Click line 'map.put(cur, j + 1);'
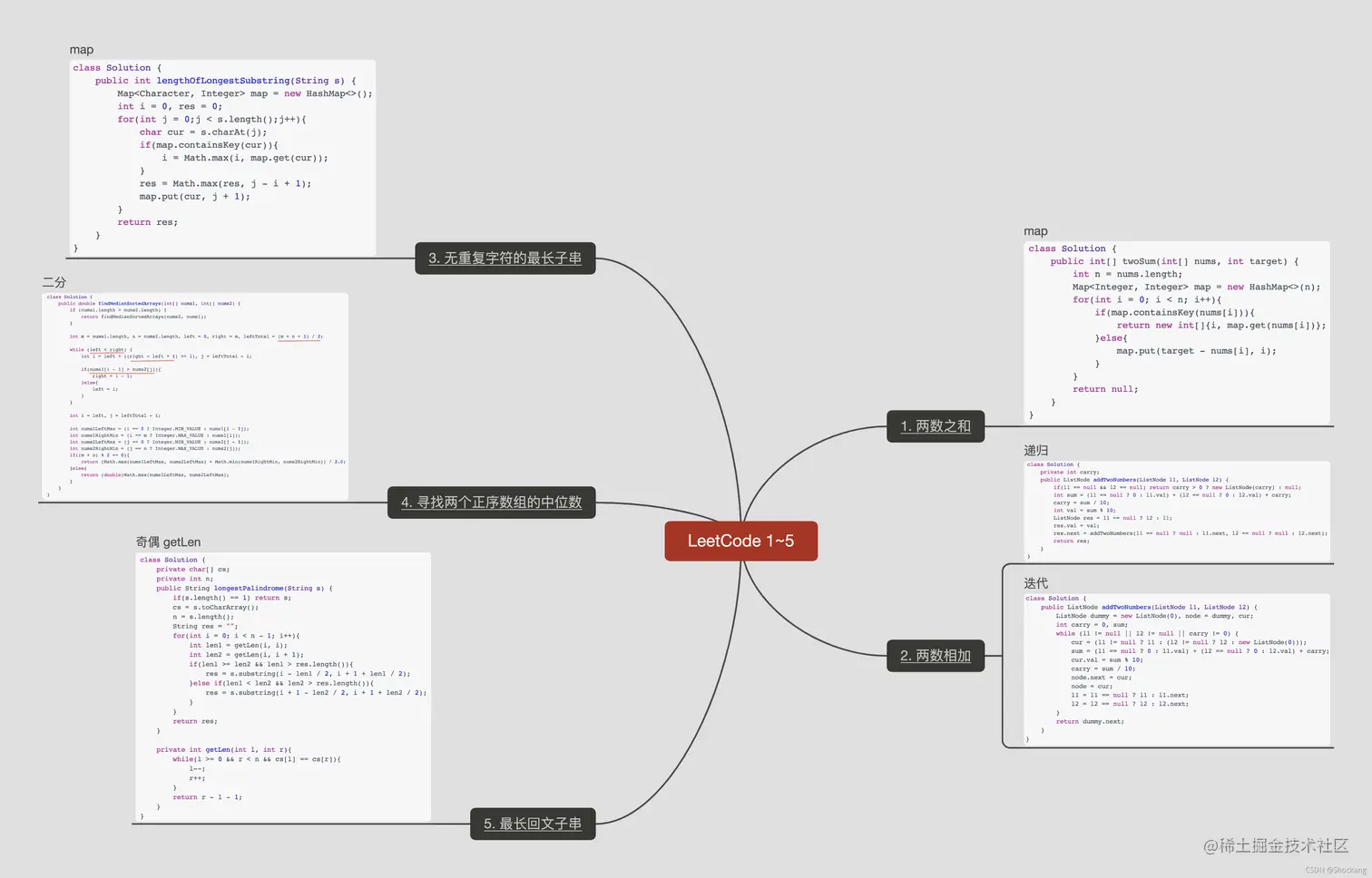The image size is (1372, 878). 194,196
